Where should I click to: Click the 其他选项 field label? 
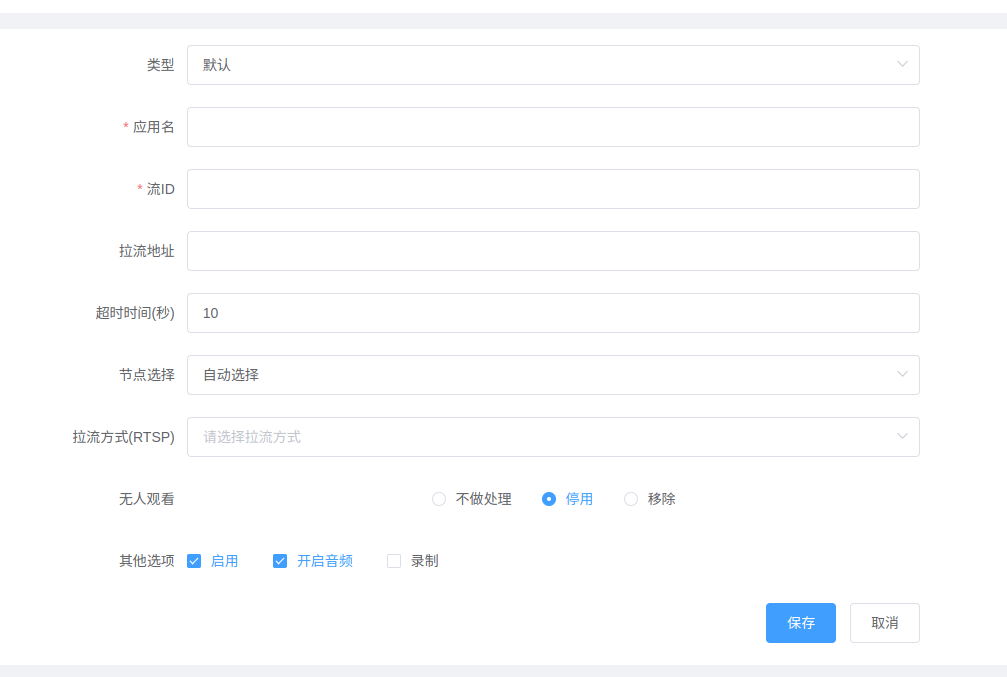pyautogui.click(x=146, y=561)
